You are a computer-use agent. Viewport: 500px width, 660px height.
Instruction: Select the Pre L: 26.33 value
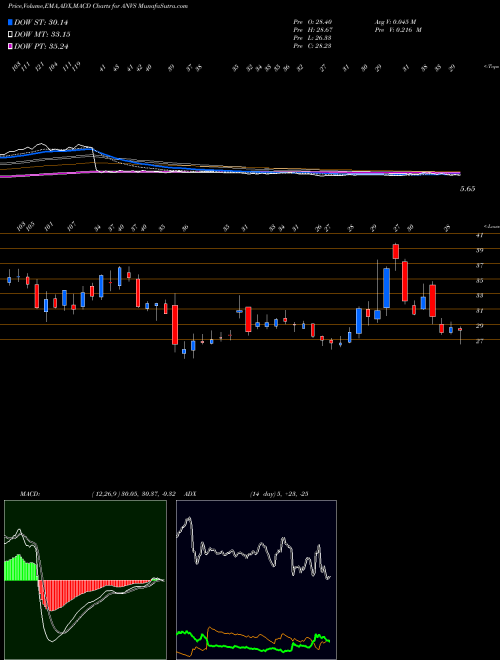313,38
